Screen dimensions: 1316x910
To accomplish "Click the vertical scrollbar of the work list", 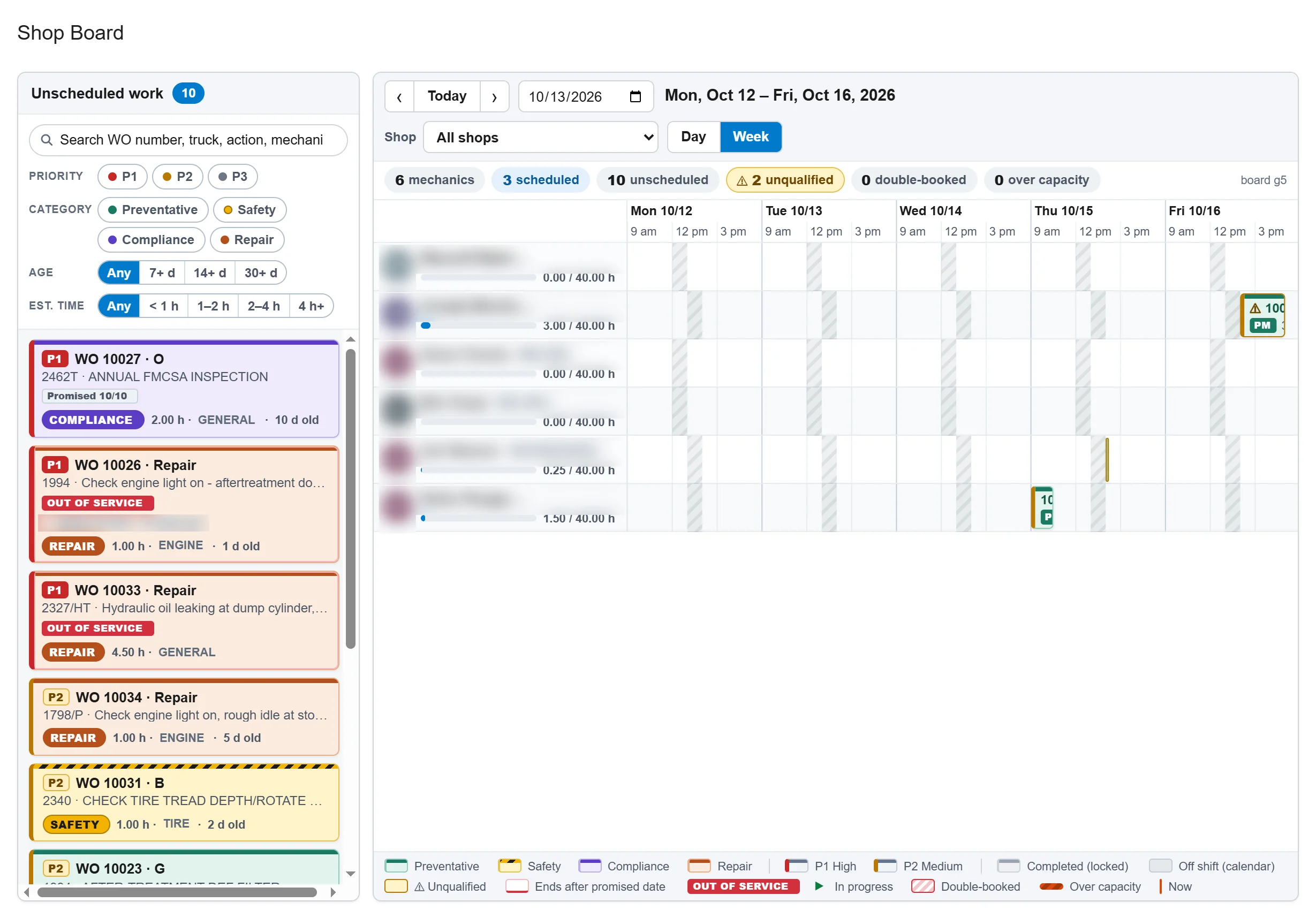I will [x=351, y=499].
